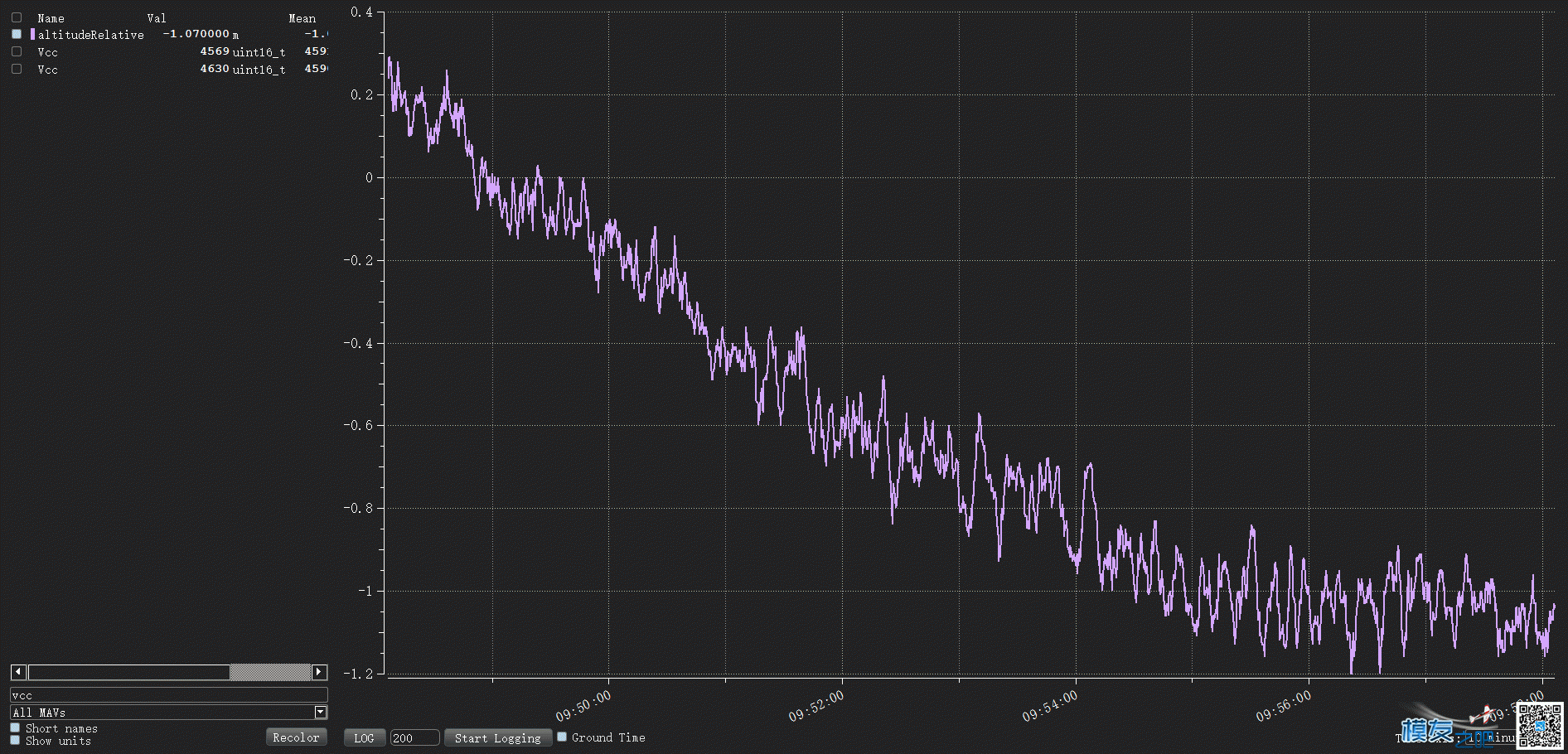Click the Name column header
The width and height of the screenshot is (1568, 754).
pos(51,18)
